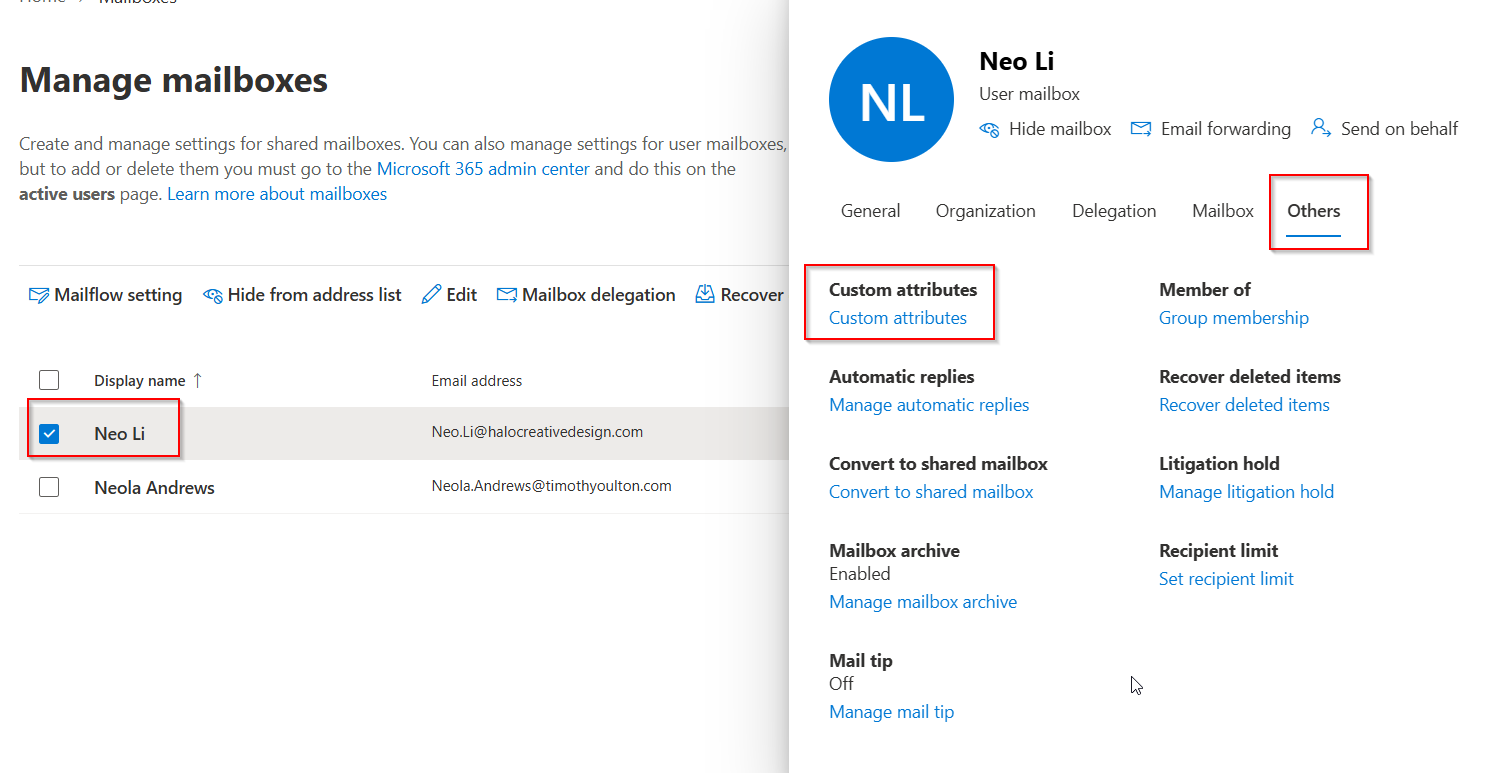This screenshot has width=1485, height=773.
Task: Click the Email forwarding envelope icon
Action: point(1141,129)
